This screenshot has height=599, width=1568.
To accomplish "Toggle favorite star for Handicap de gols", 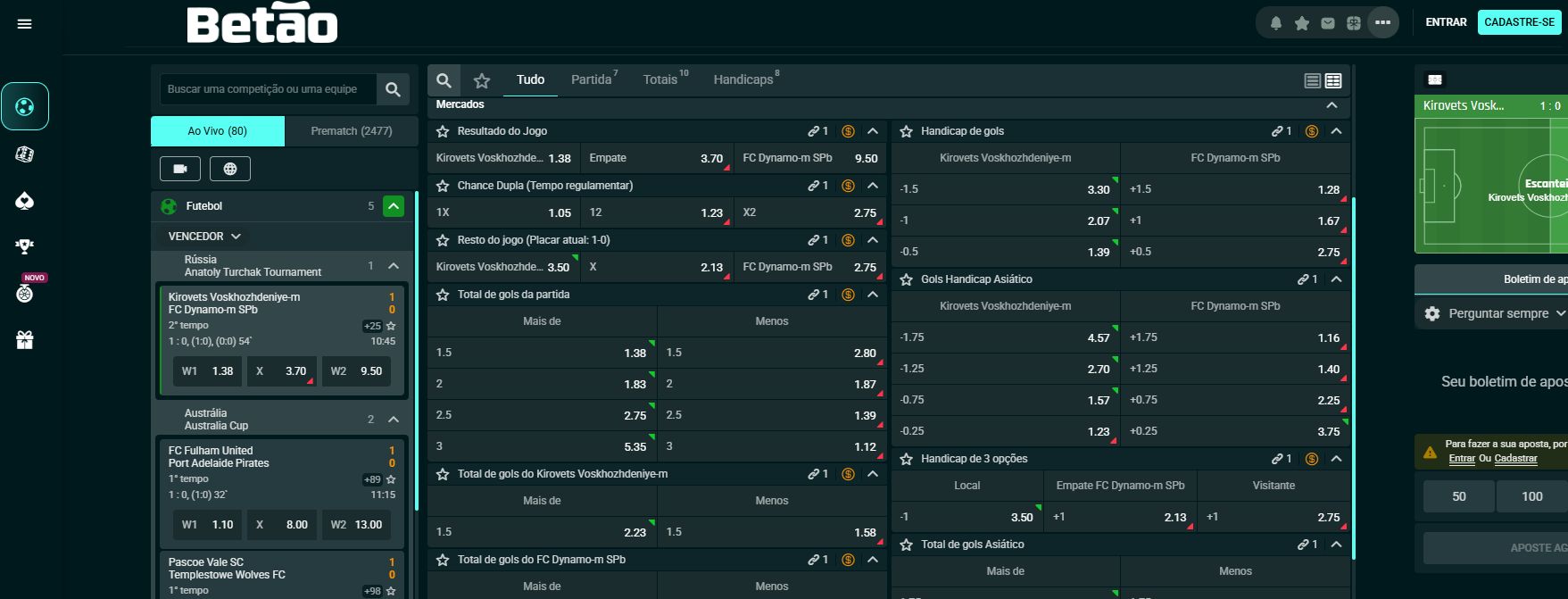I will pos(906,131).
